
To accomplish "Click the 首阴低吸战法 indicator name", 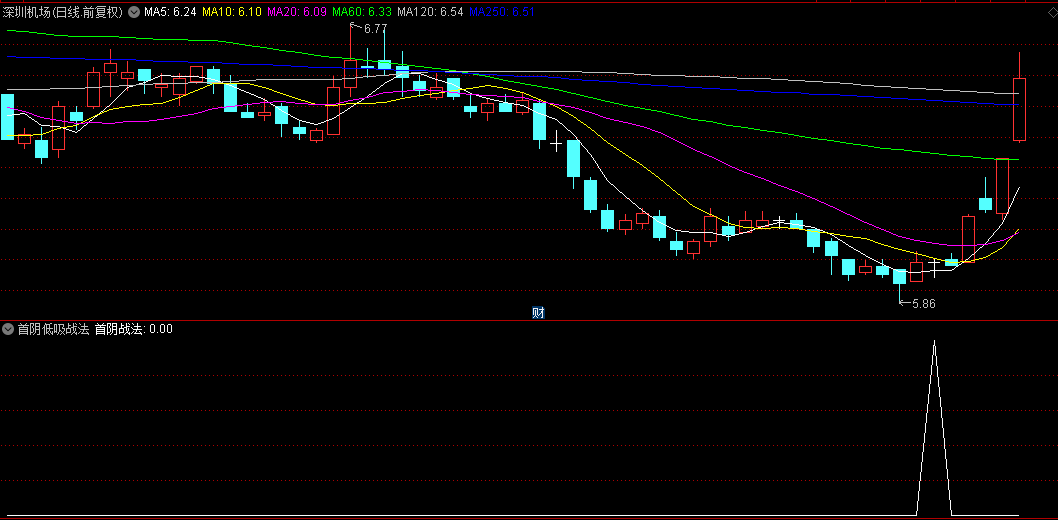I will point(53,329).
